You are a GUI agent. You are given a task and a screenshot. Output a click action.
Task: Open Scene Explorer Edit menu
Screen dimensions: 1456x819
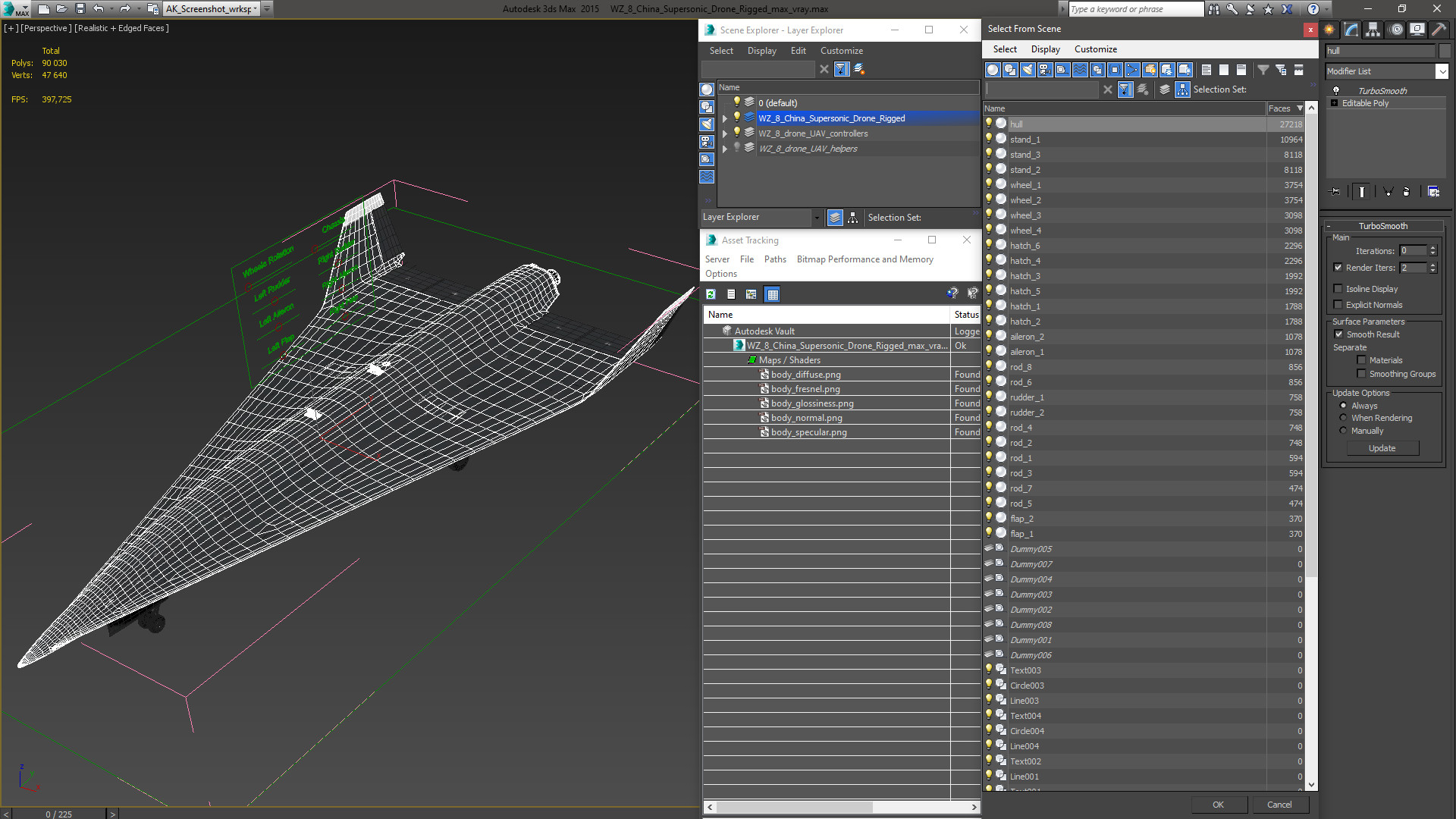[x=798, y=51]
